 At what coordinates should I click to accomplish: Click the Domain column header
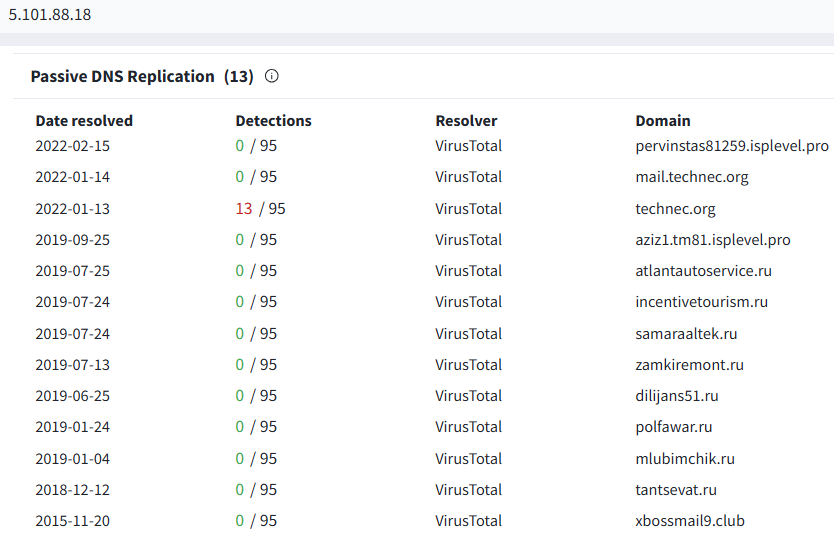coord(663,121)
